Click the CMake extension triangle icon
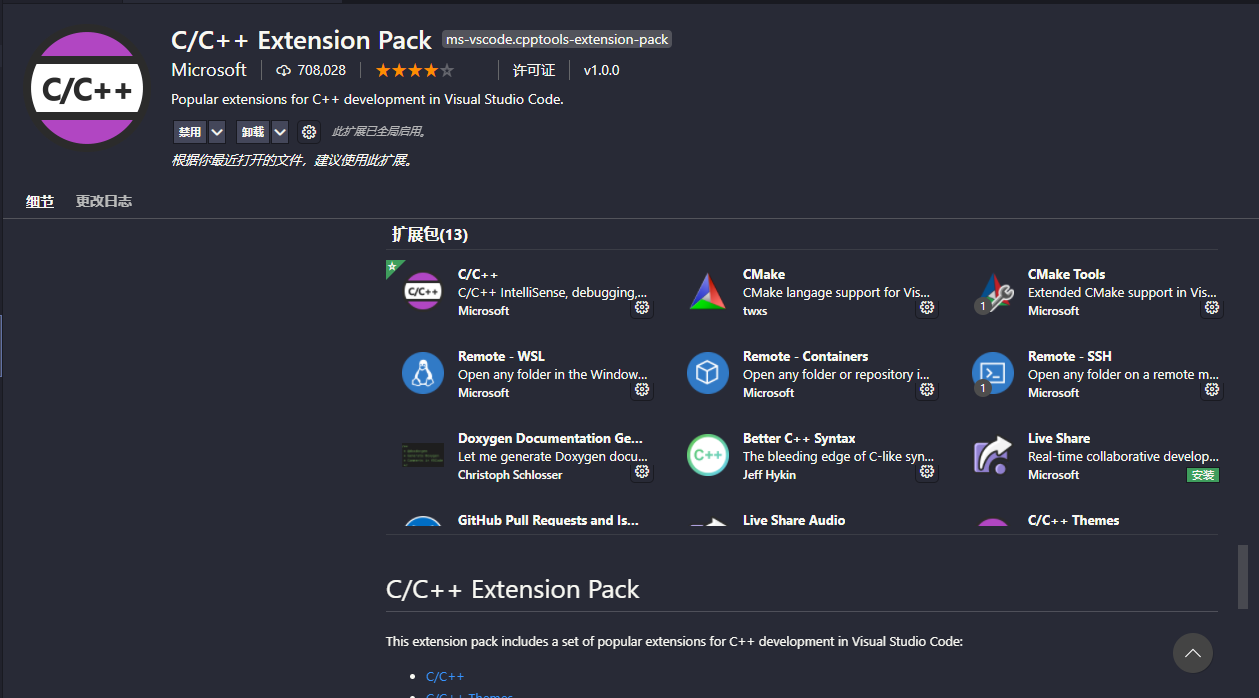 [707, 292]
